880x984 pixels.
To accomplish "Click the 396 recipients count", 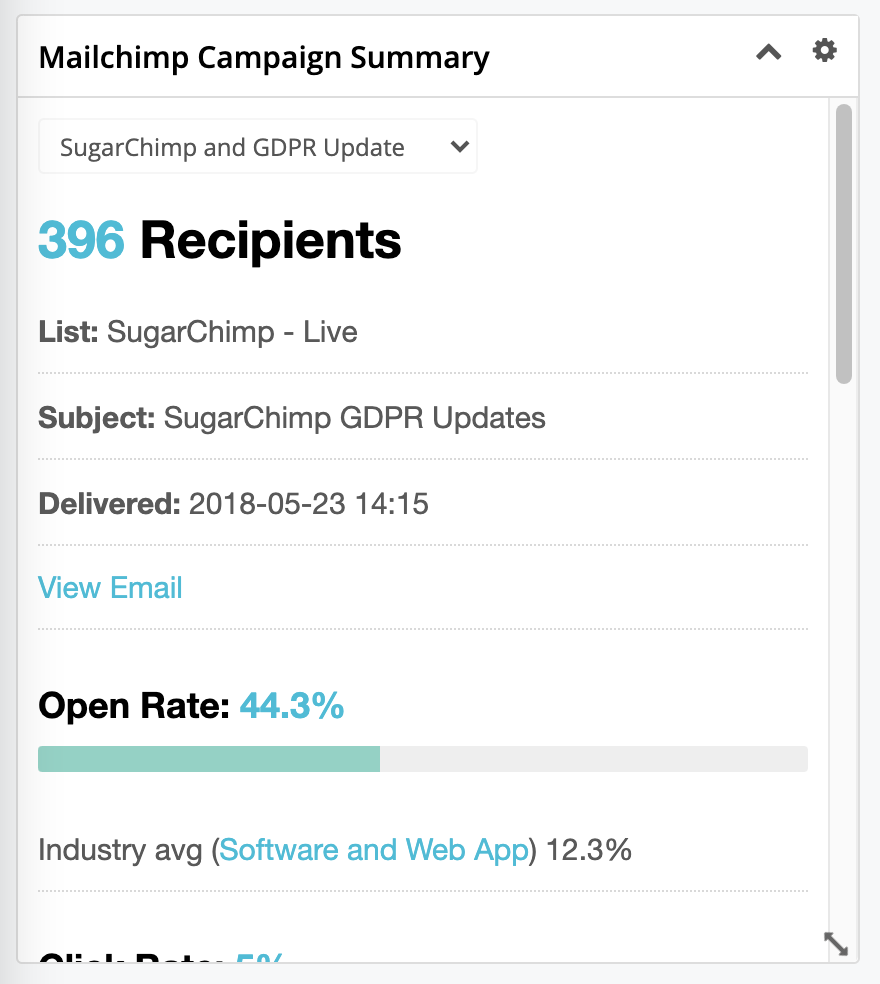I will pos(82,240).
